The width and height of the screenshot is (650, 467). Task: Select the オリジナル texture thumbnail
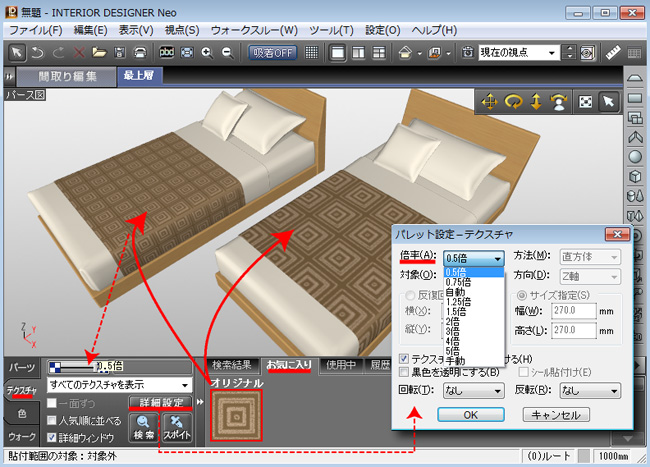coord(238,417)
